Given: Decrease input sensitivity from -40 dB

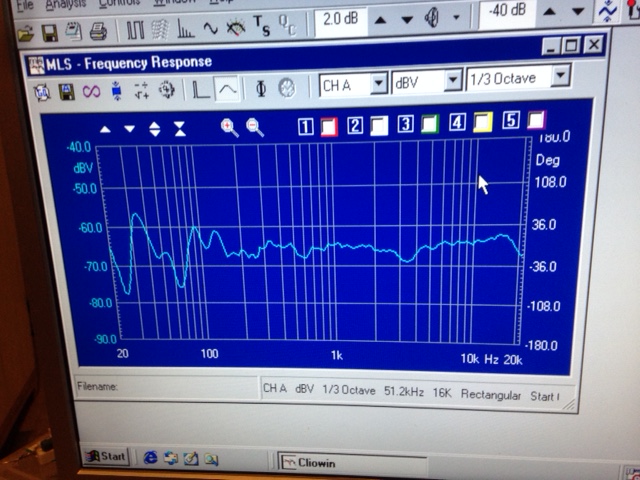Looking at the screenshot, I should 578,11.
